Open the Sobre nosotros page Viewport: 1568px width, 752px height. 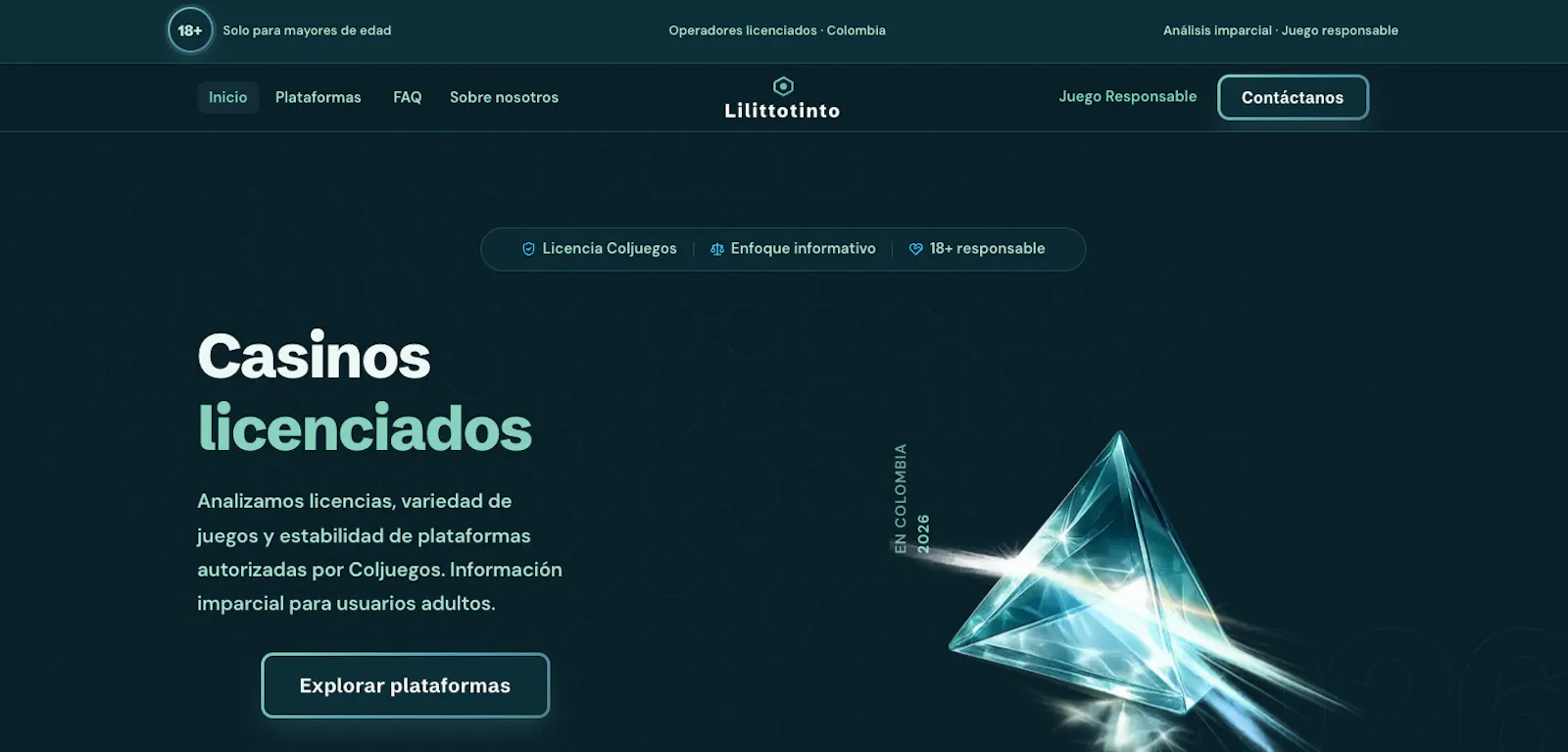pos(504,97)
